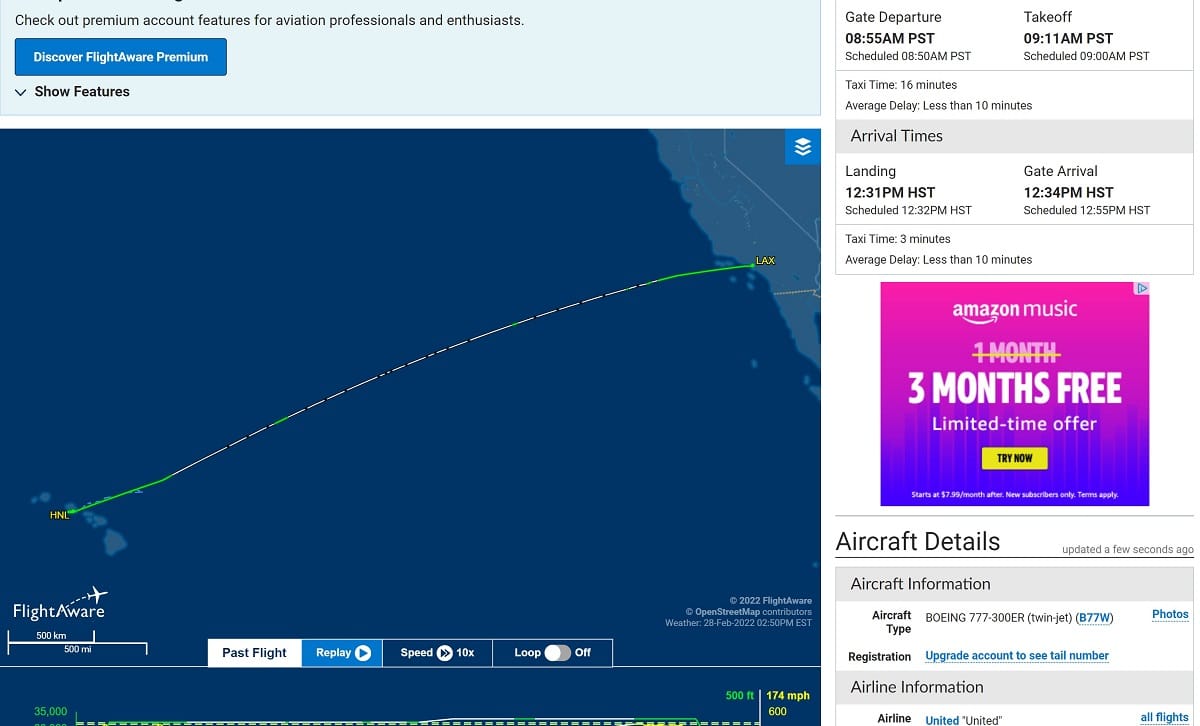
Task: Click Upgrade account to see tail number
Action: (x=1017, y=656)
